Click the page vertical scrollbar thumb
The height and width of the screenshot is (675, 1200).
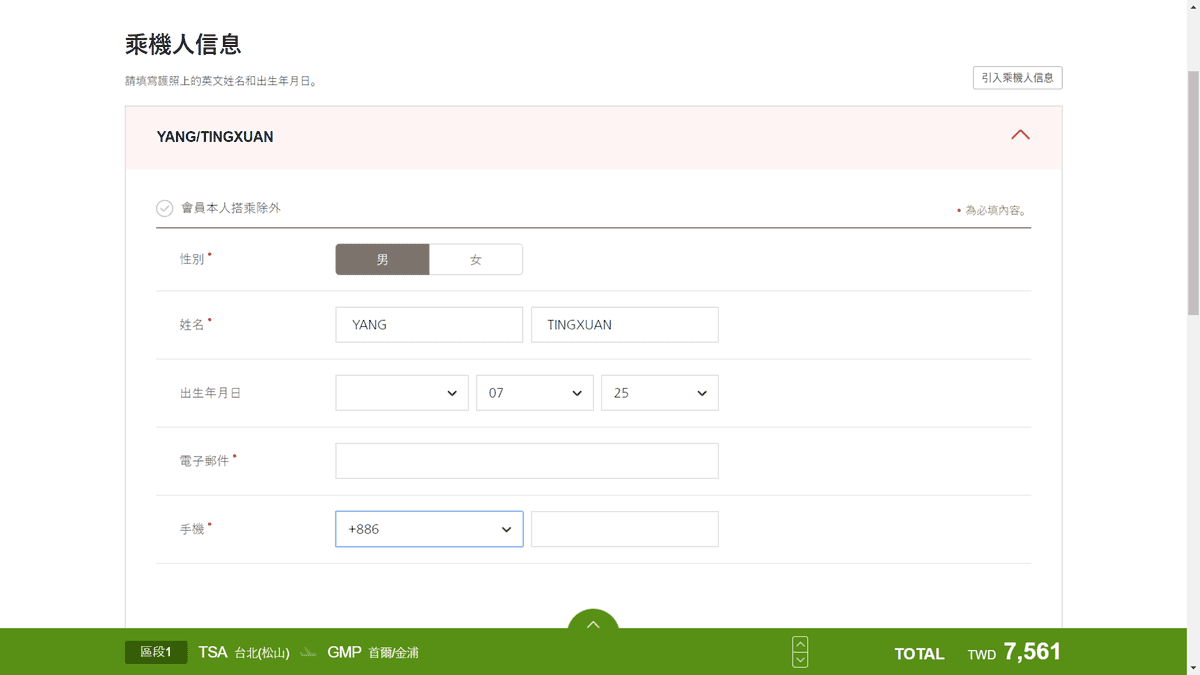[1192, 190]
